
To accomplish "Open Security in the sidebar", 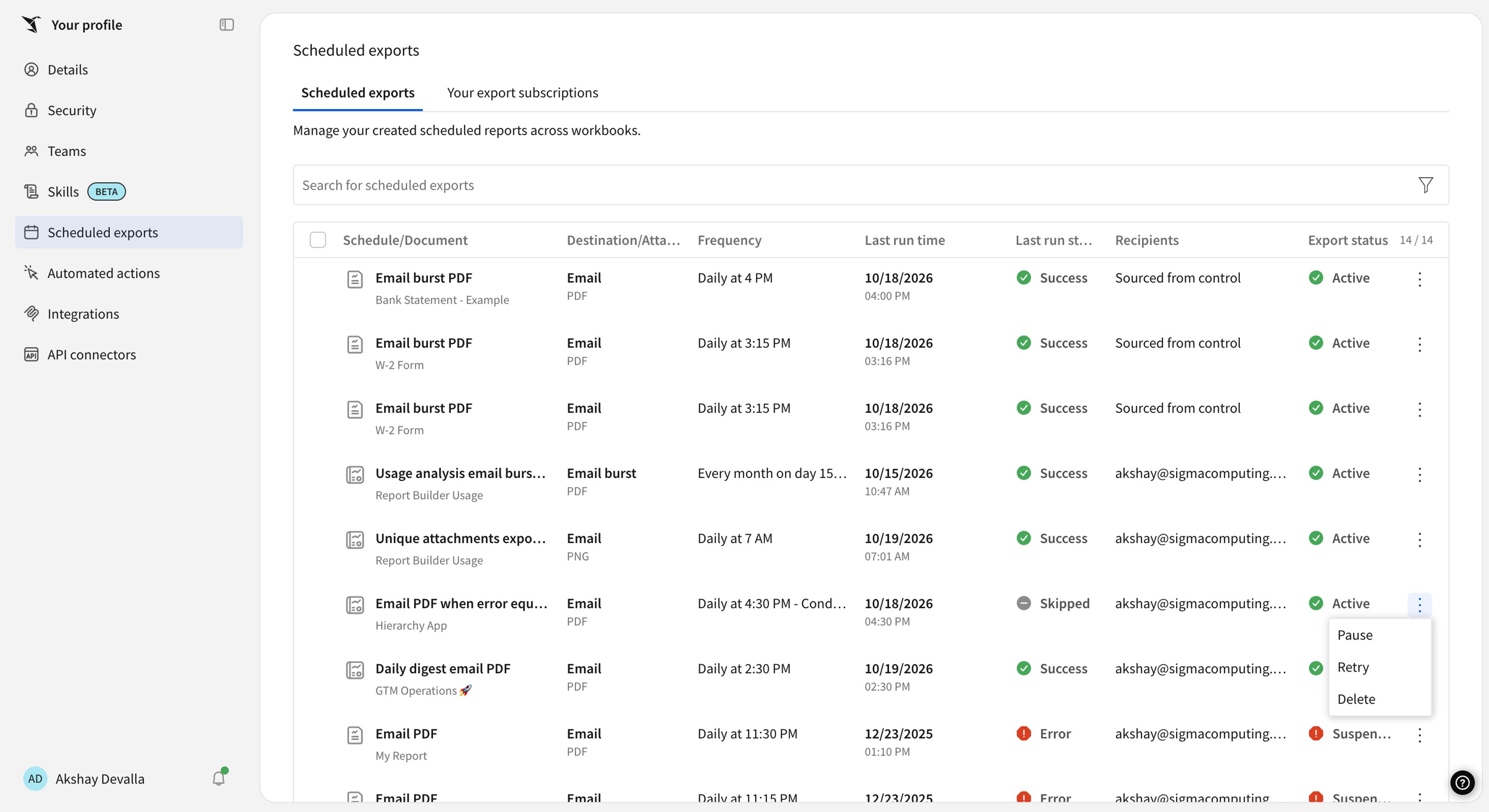I will point(129,110).
